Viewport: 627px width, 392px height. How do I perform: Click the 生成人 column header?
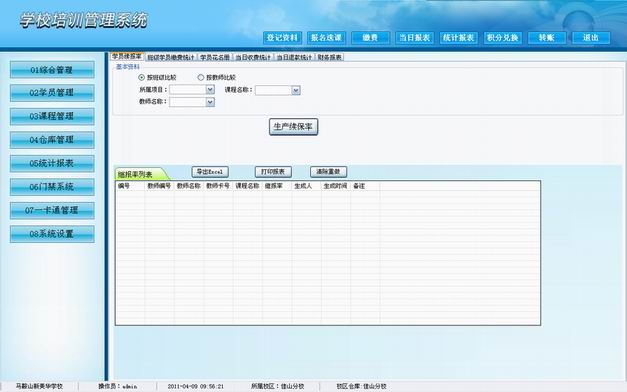tap(306, 186)
